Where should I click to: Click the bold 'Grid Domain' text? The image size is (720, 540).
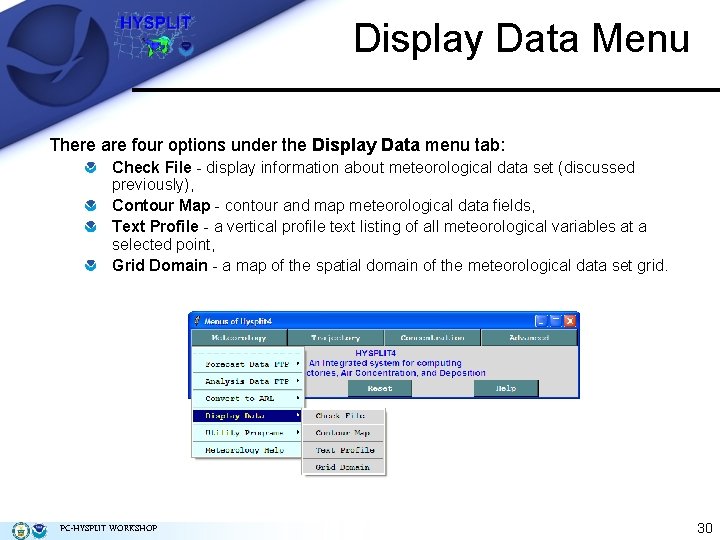[160, 265]
